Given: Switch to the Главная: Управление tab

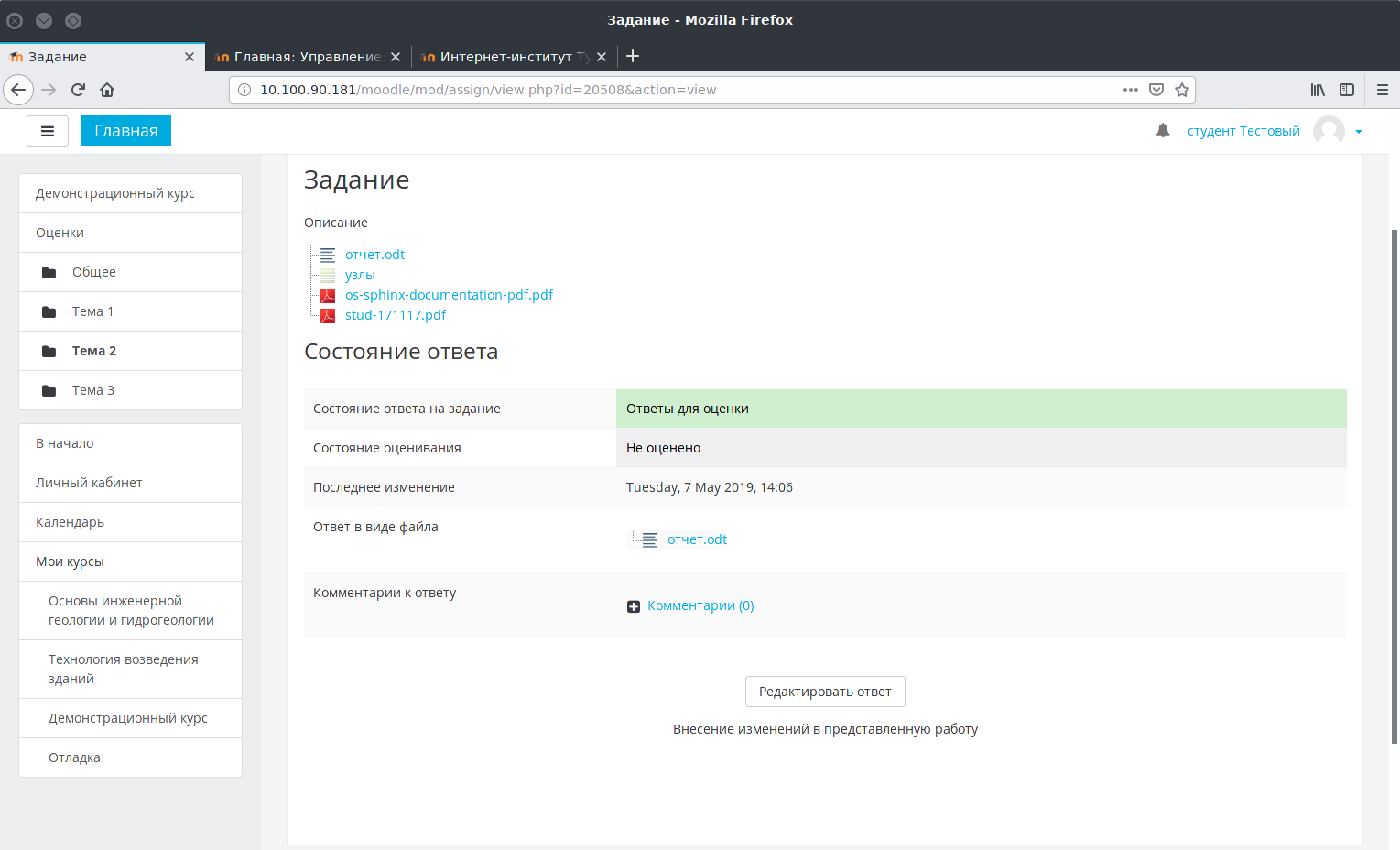Looking at the screenshot, I should (308, 57).
